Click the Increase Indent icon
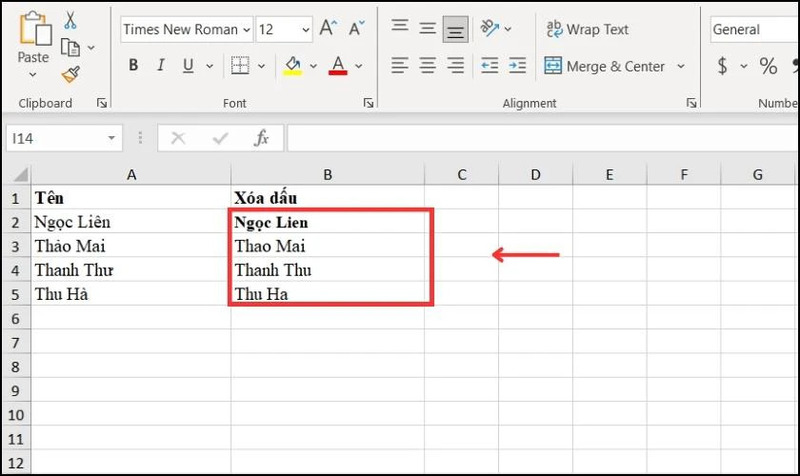This screenshot has width=800, height=476. [517, 66]
